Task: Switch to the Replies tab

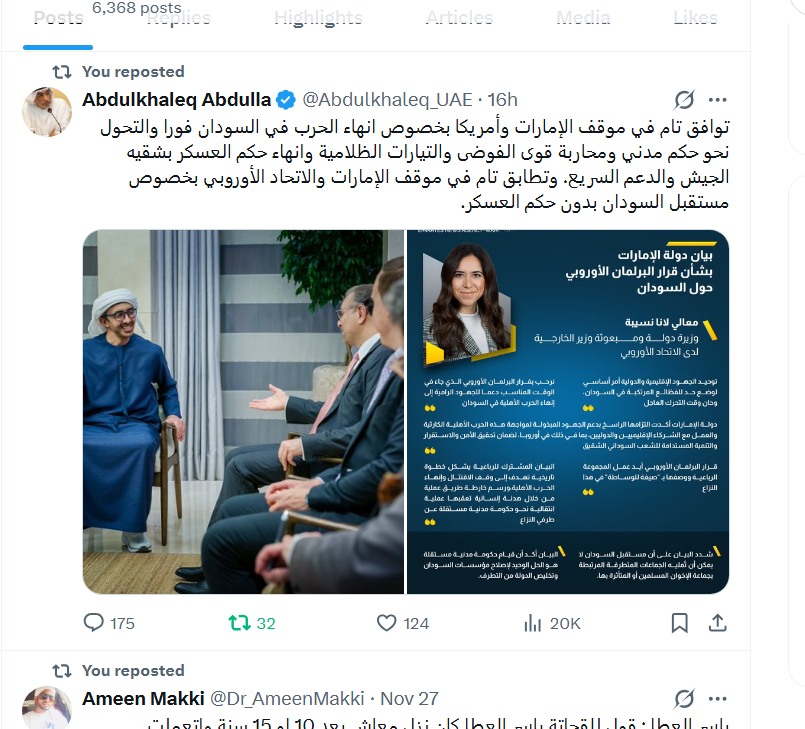Action: [179, 18]
